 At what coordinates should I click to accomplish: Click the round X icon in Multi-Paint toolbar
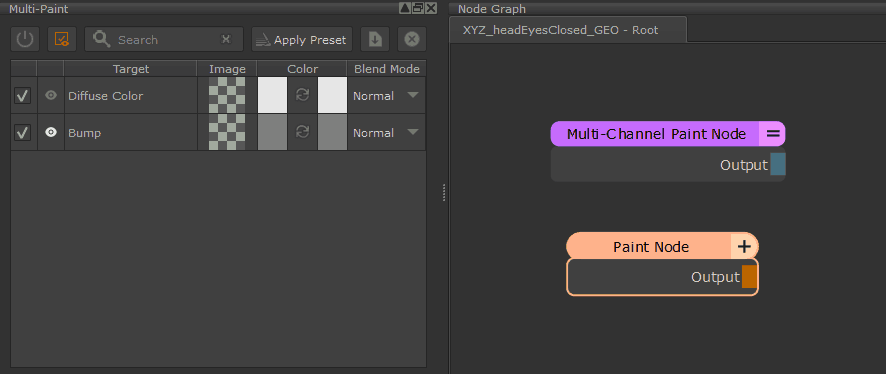click(412, 40)
